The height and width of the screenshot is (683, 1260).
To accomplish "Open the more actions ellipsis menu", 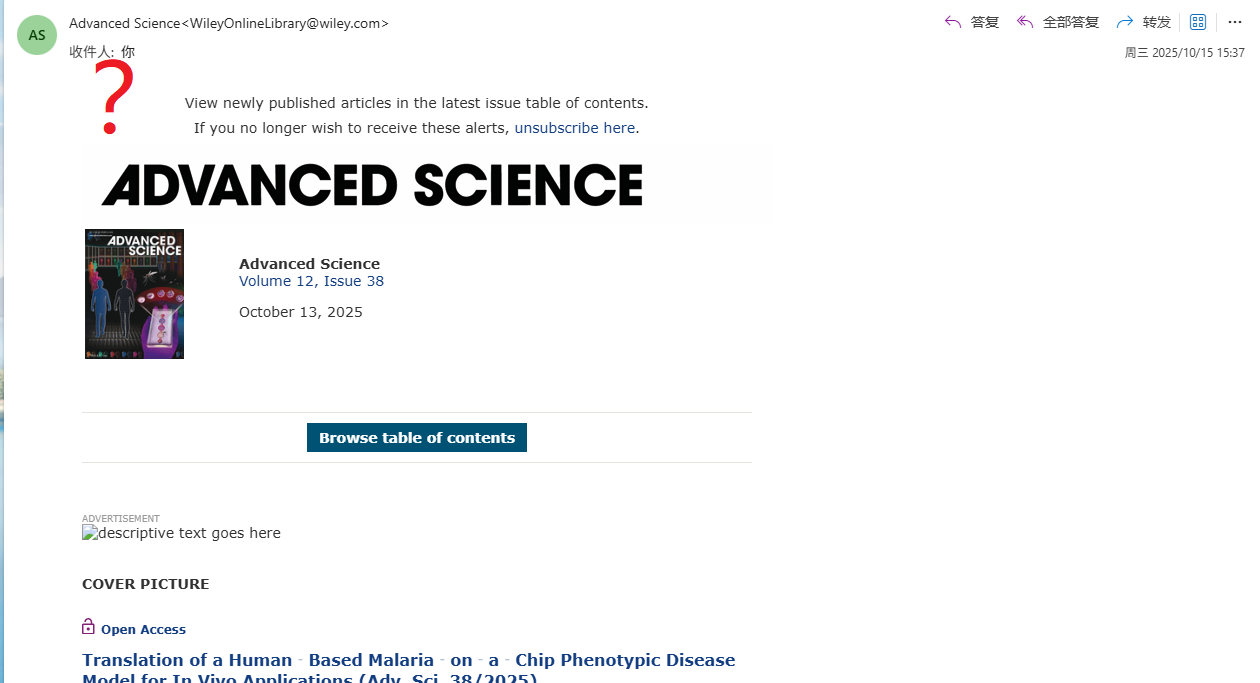I will 1235,22.
